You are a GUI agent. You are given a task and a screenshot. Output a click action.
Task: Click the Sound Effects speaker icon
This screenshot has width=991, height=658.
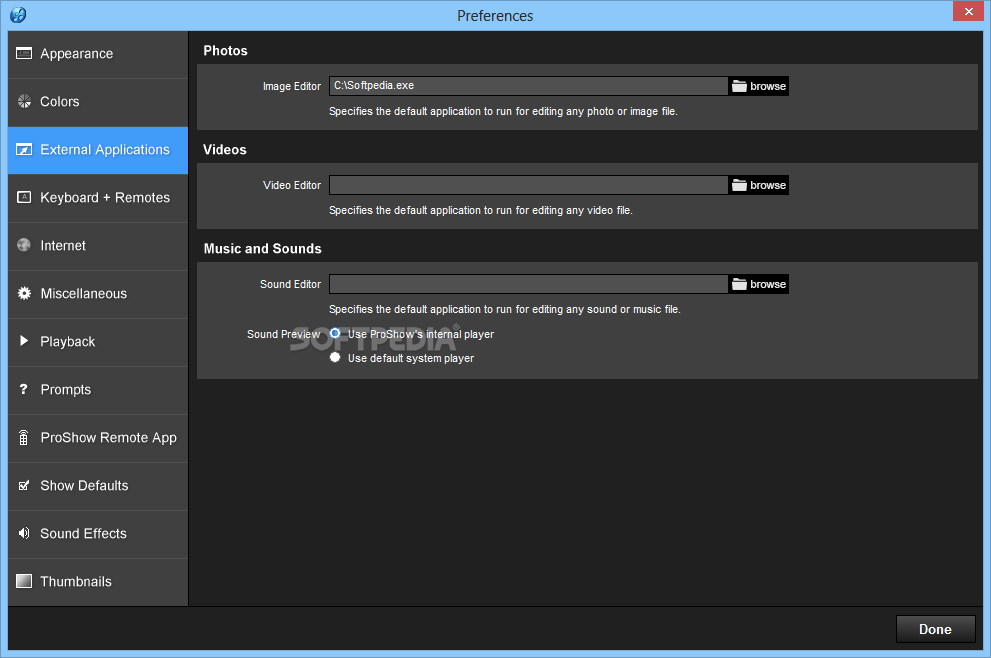click(x=24, y=533)
